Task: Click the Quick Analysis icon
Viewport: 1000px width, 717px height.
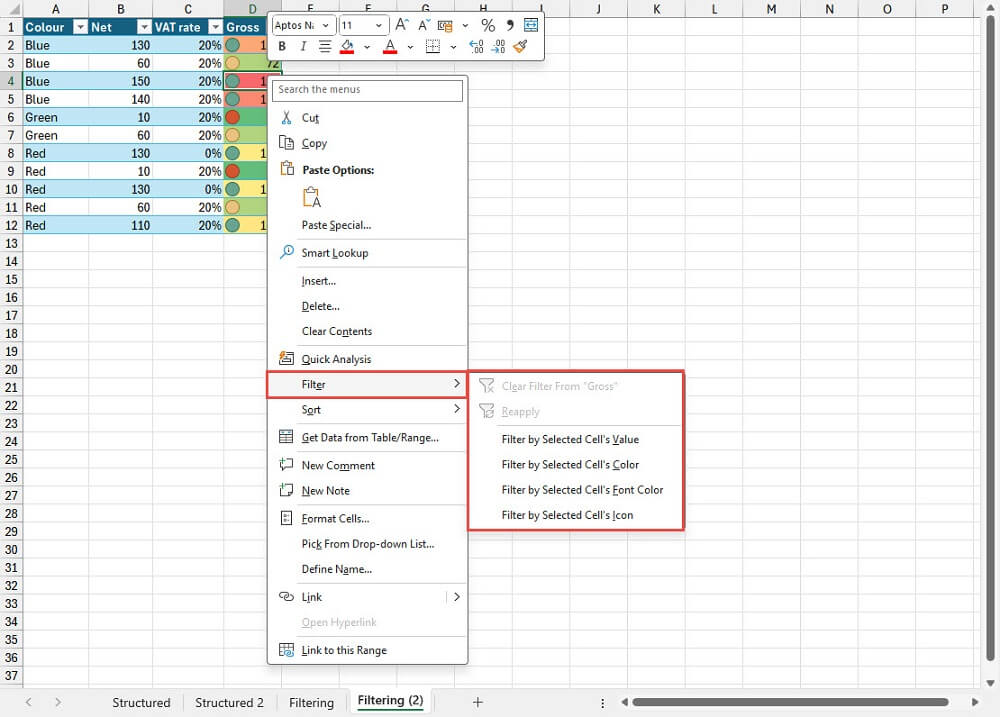Action: 284,357
